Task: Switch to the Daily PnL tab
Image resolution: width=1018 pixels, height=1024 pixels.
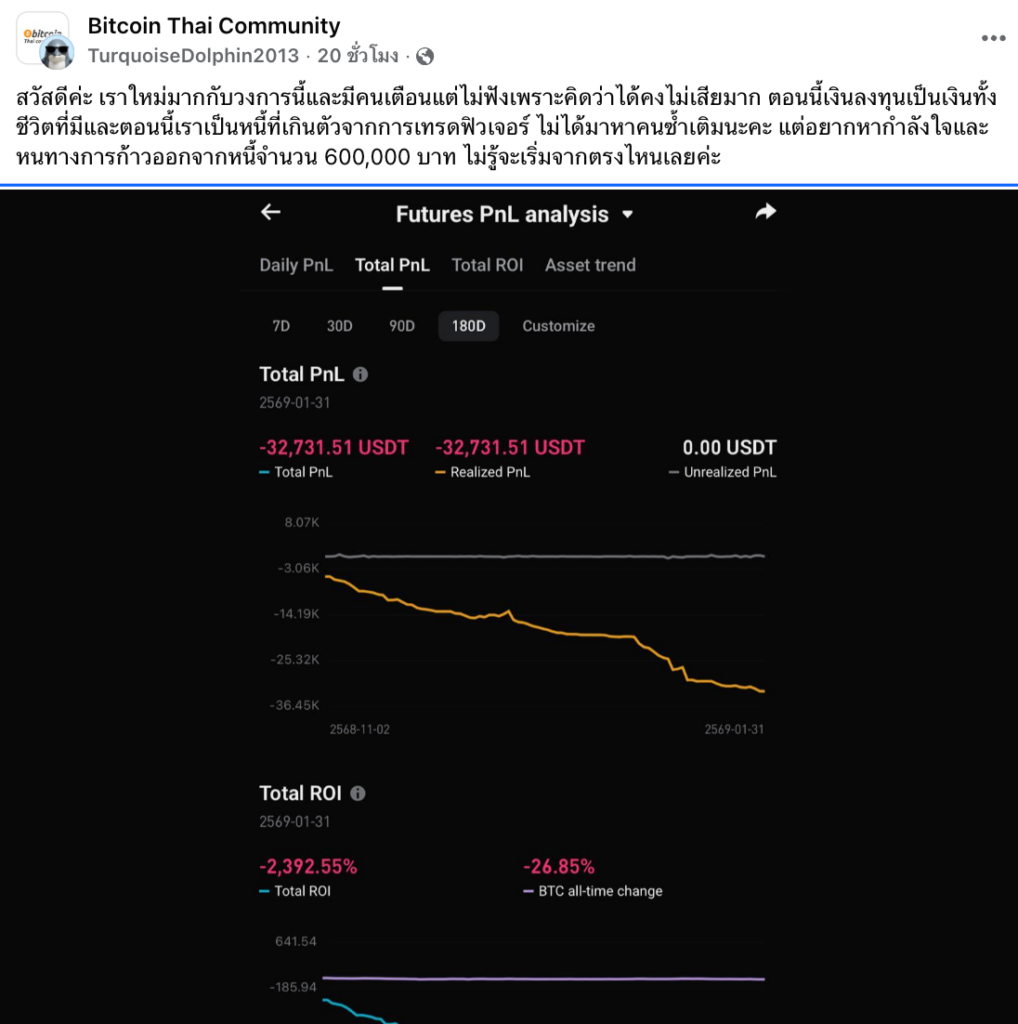Action: point(296,265)
